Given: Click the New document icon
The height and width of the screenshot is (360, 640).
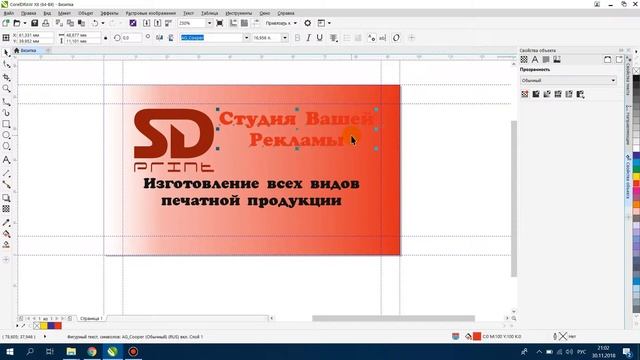Looking at the screenshot, I should (6, 23).
